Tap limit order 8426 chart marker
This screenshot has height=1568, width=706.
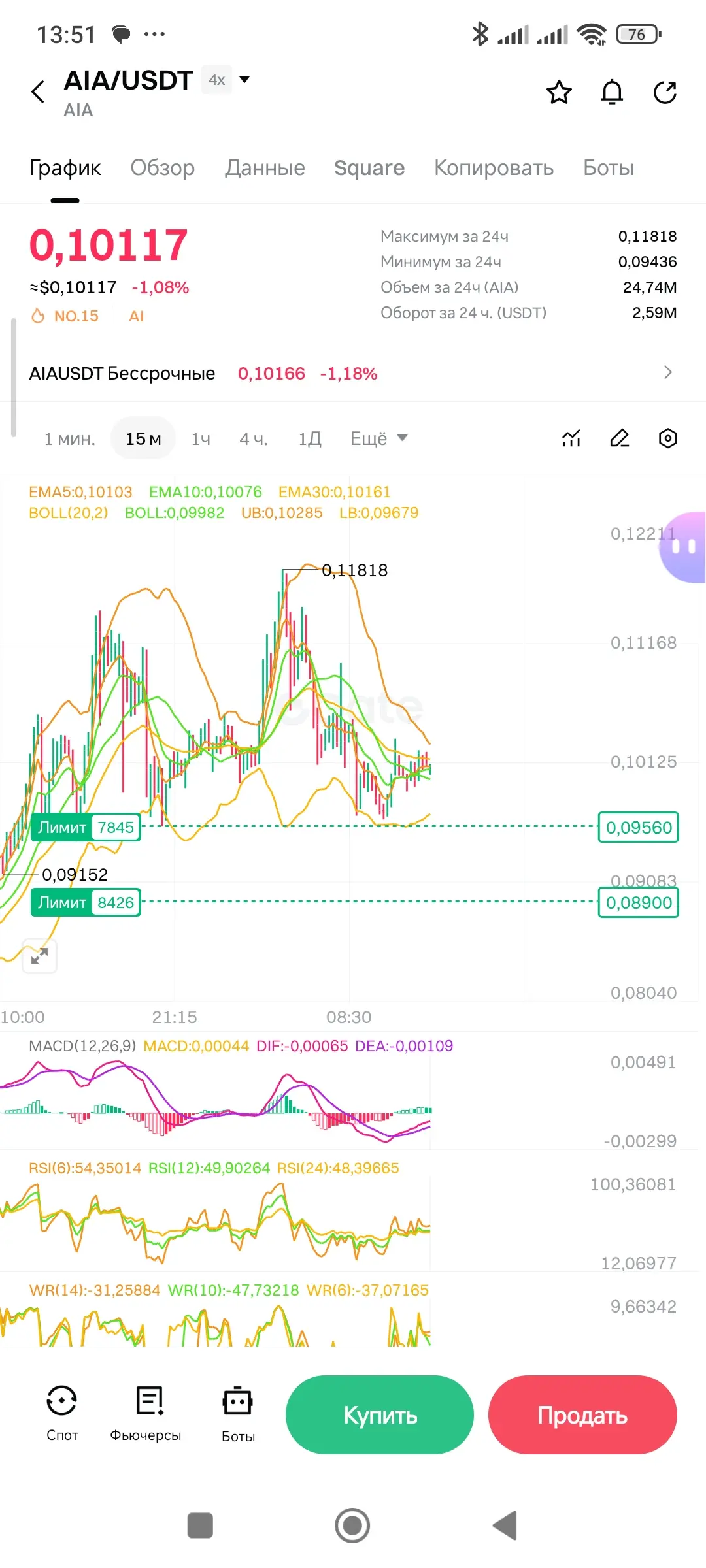pos(86,902)
